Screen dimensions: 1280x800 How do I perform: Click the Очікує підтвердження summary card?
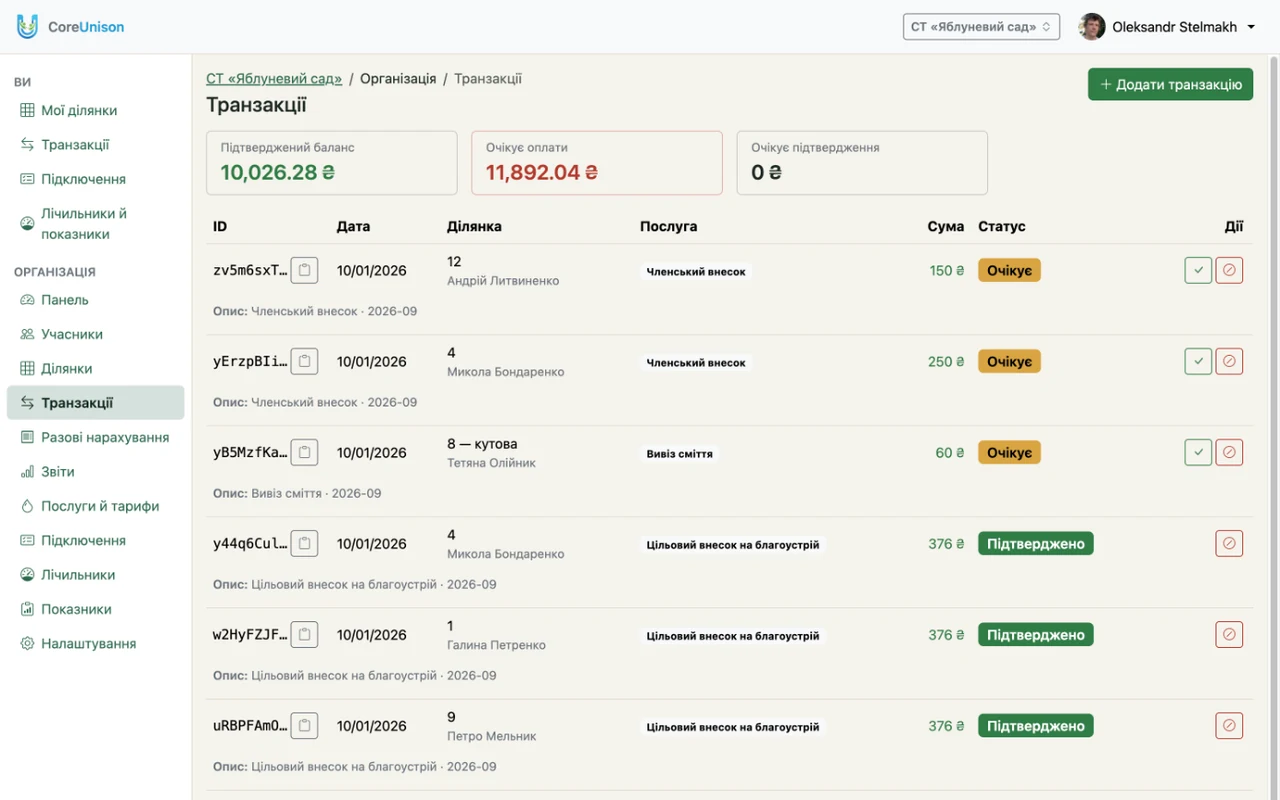pyautogui.click(x=862, y=163)
